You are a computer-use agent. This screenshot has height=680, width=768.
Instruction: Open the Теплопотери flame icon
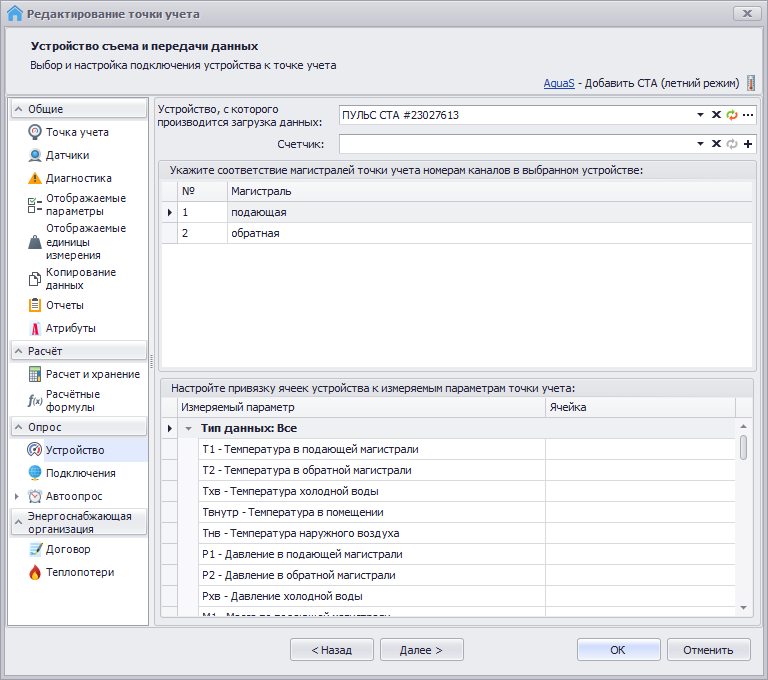coord(35,572)
